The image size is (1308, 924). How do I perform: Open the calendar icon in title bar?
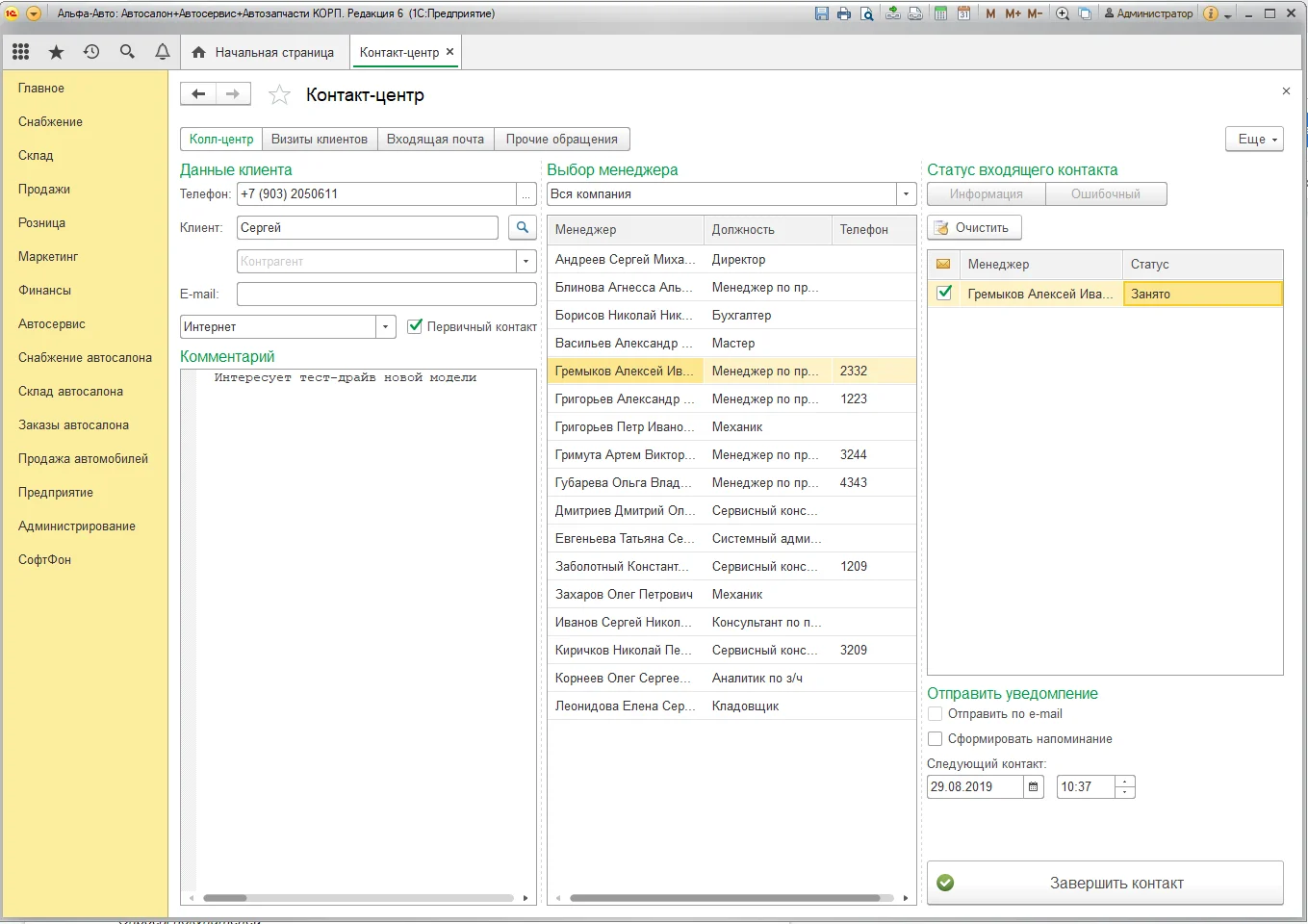click(x=963, y=13)
